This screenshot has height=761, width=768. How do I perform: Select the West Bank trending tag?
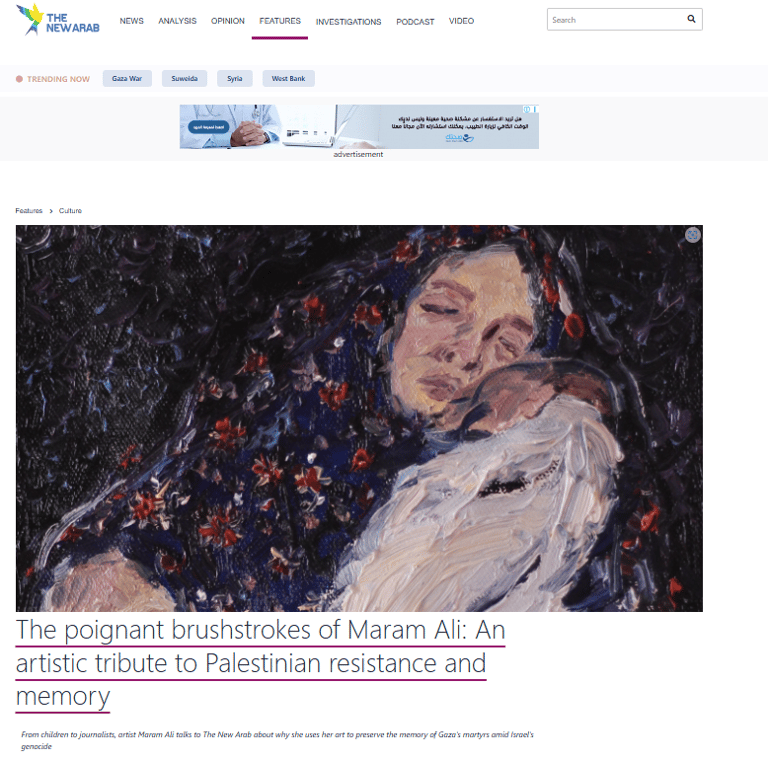pyautogui.click(x=288, y=78)
